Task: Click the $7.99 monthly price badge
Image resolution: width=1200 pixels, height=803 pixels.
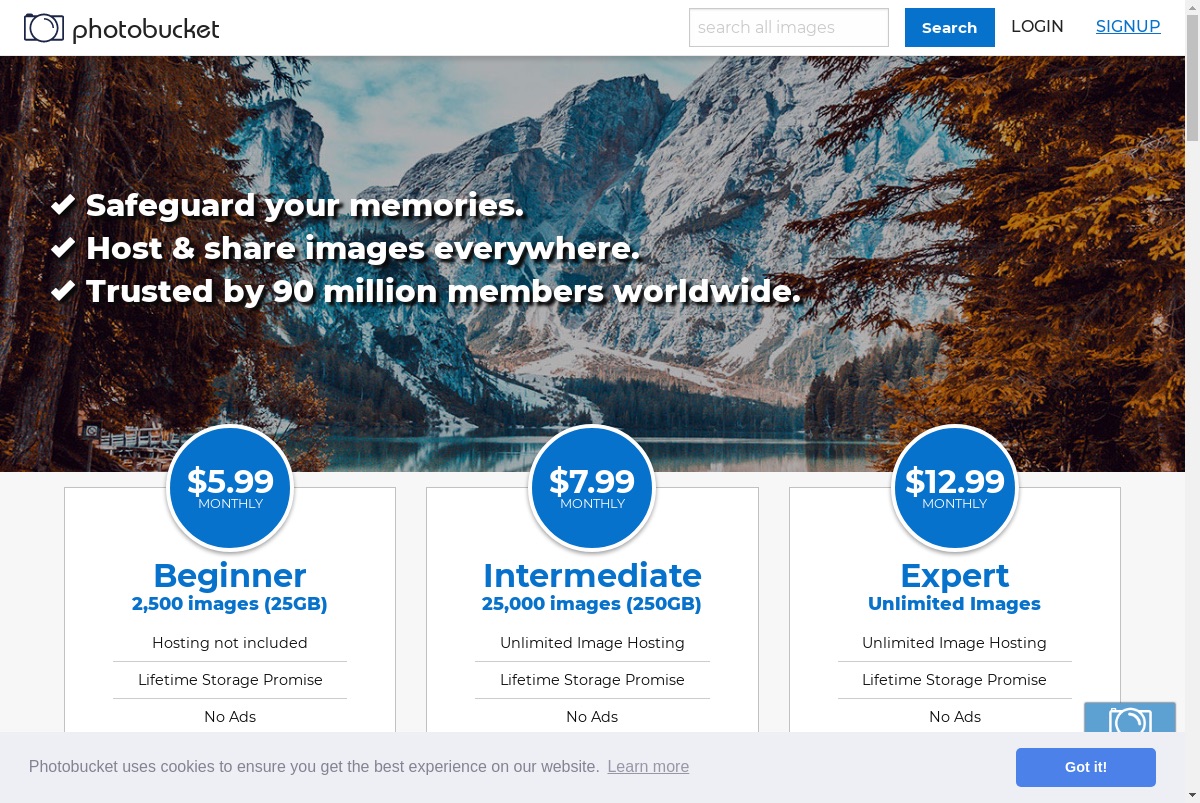Action: (592, 488)
